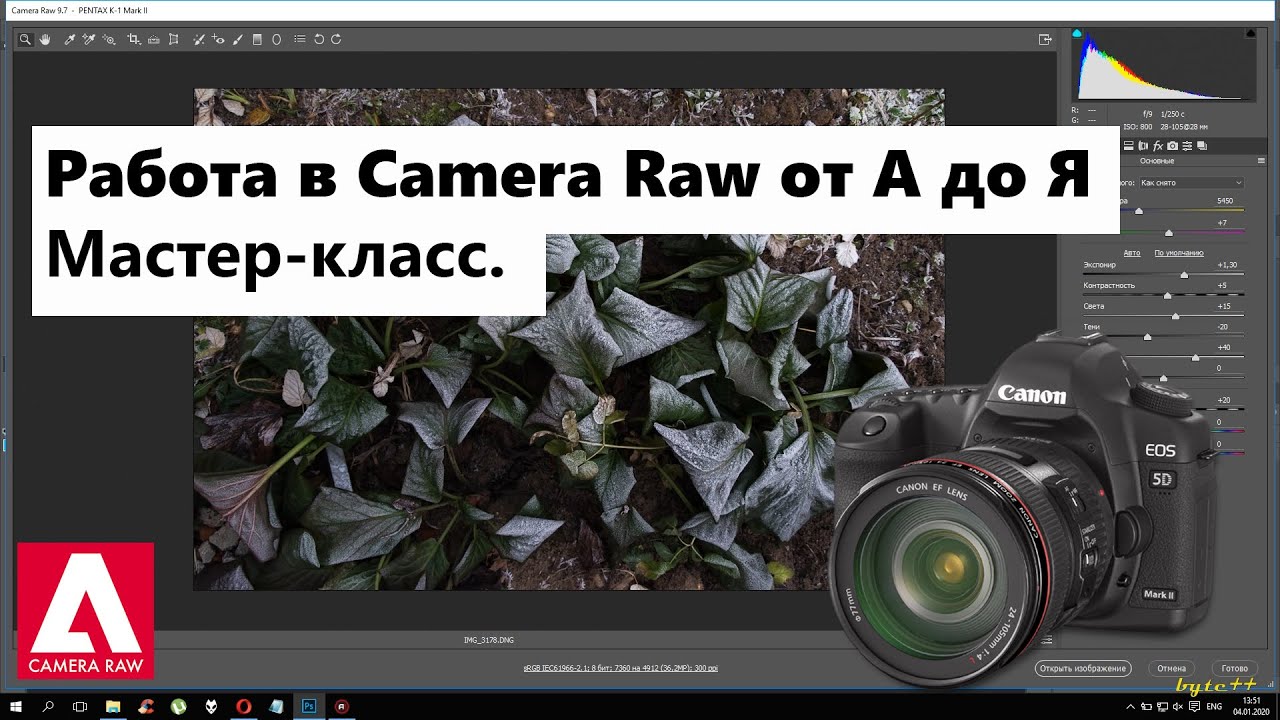The width and height of the screenshot is (1280, 720).
Task: Activate the Straighten tool
Action: tap(153, 39)
